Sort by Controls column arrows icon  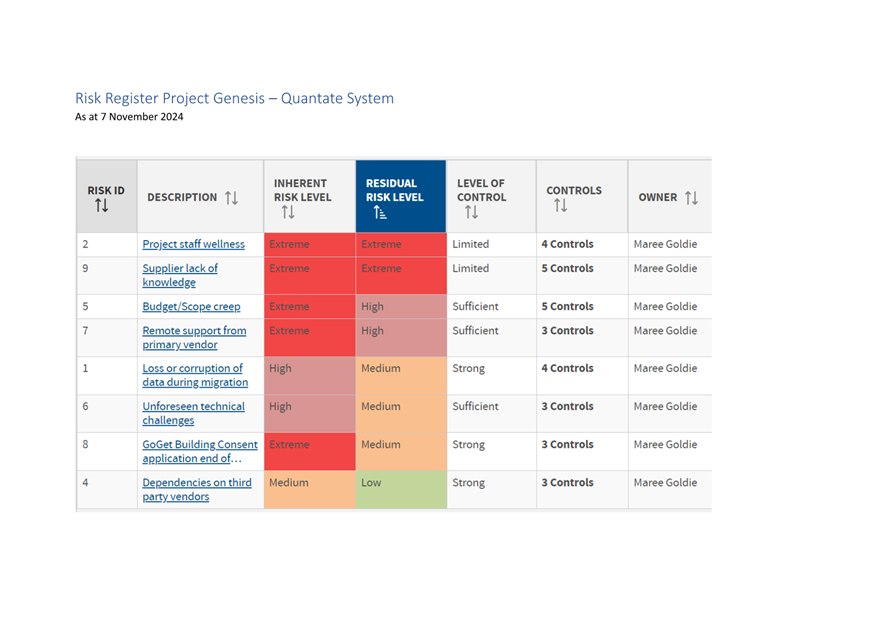pyautogui.click(x=561, y=206)
